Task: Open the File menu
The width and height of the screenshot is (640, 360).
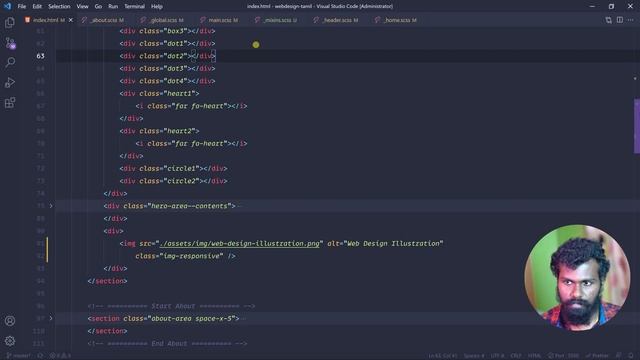Action: (22, 6)
